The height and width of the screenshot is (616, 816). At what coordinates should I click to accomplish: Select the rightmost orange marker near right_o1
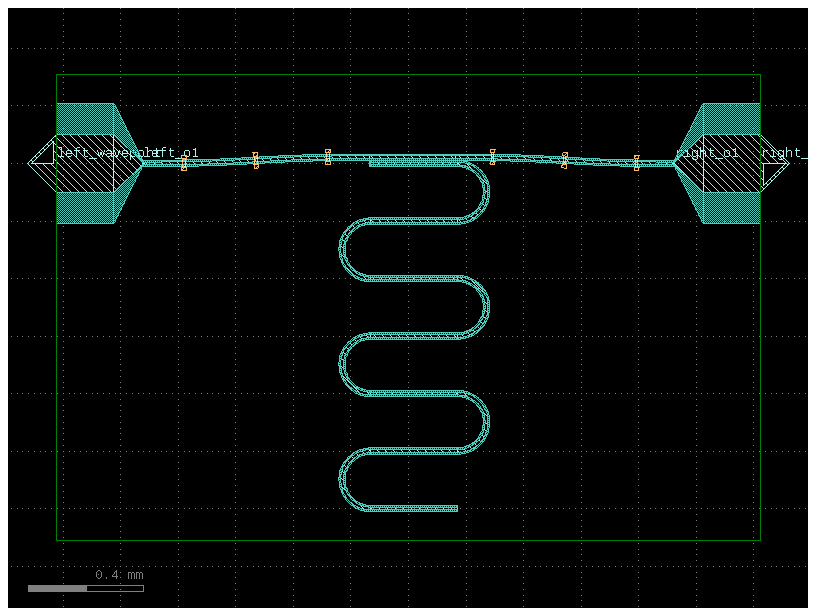[636, 162]
